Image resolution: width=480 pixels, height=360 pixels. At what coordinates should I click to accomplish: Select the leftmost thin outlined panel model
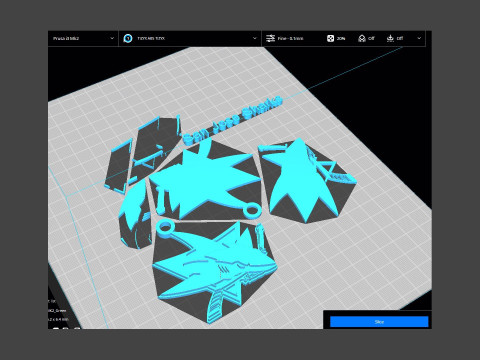pyautogui.click(x=118, y=167)
